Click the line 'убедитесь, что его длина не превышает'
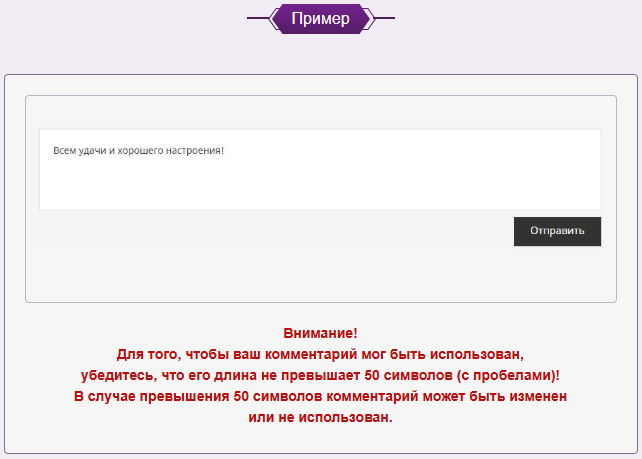642x459 pixels. (x=320, y=375)
